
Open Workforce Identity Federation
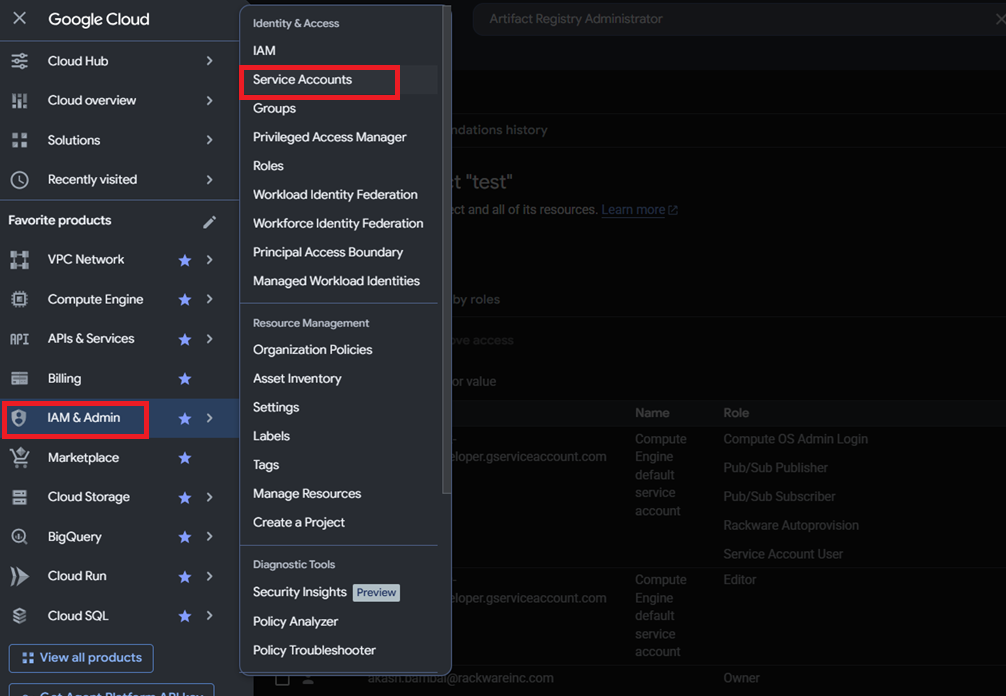click(x=338, y=224)
